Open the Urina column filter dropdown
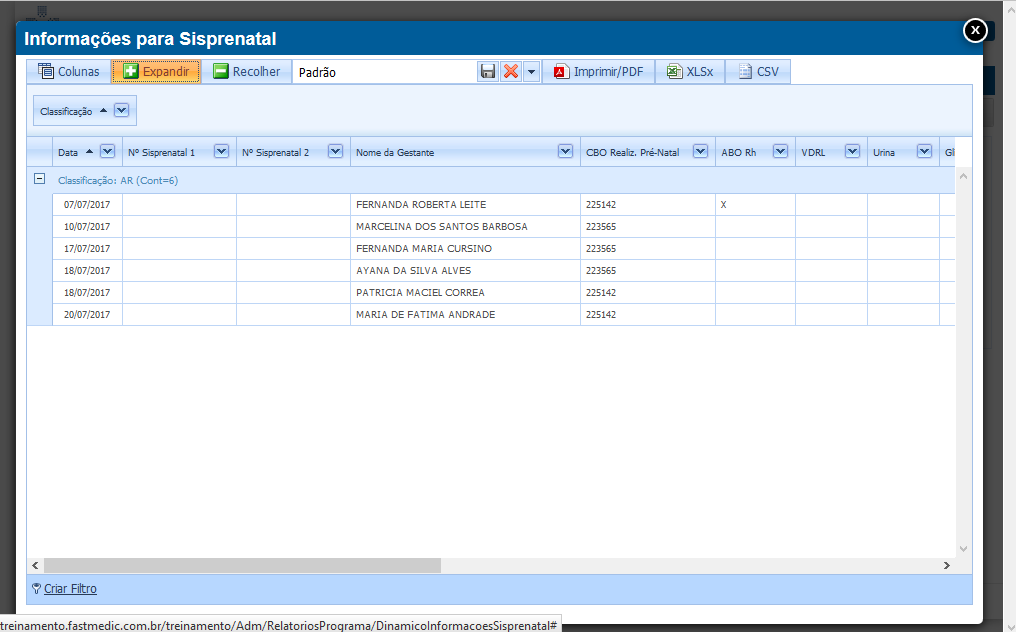 tap(925, 152)
